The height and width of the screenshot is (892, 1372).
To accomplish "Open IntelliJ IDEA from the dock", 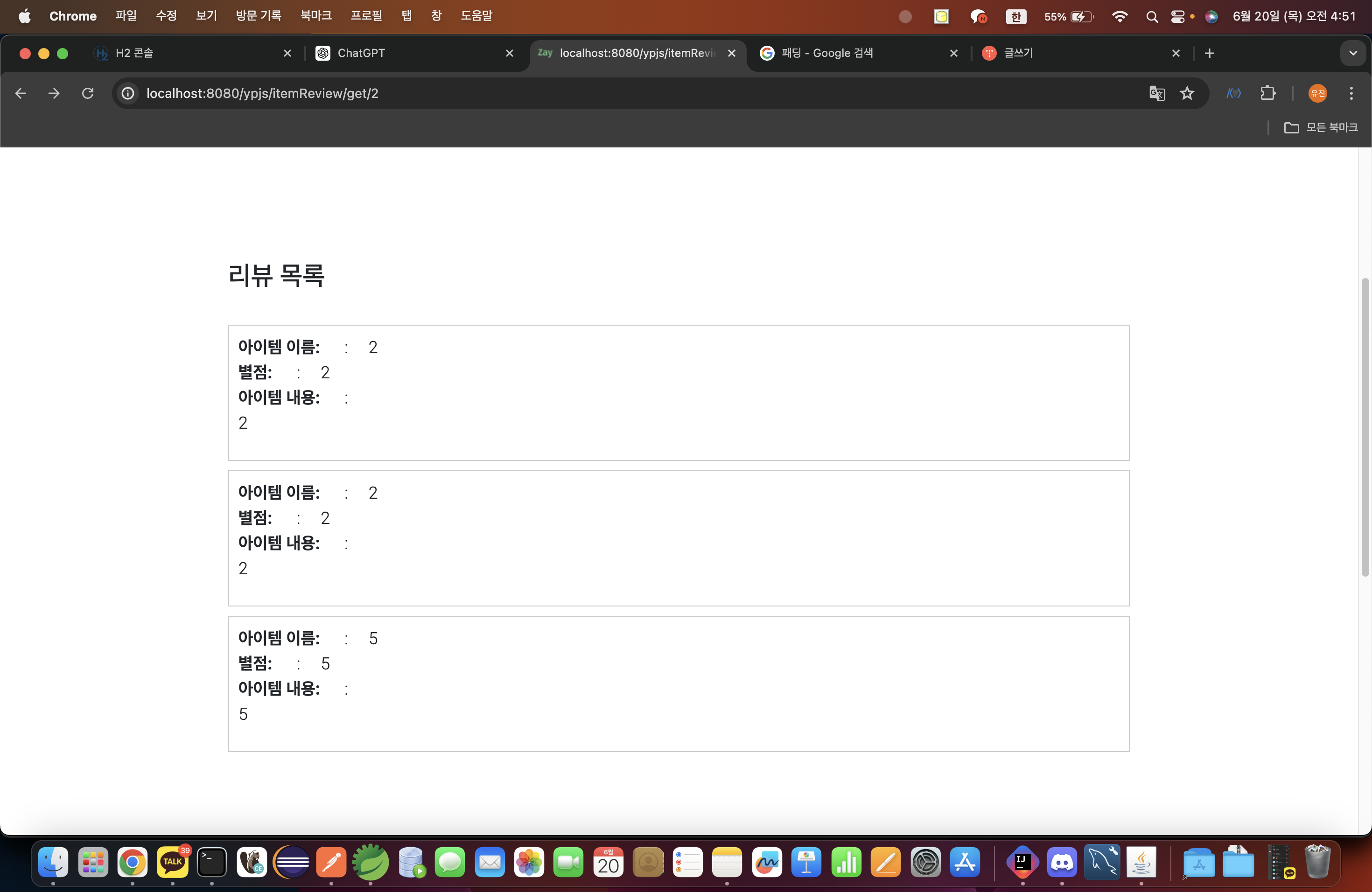I will 1022,862.
